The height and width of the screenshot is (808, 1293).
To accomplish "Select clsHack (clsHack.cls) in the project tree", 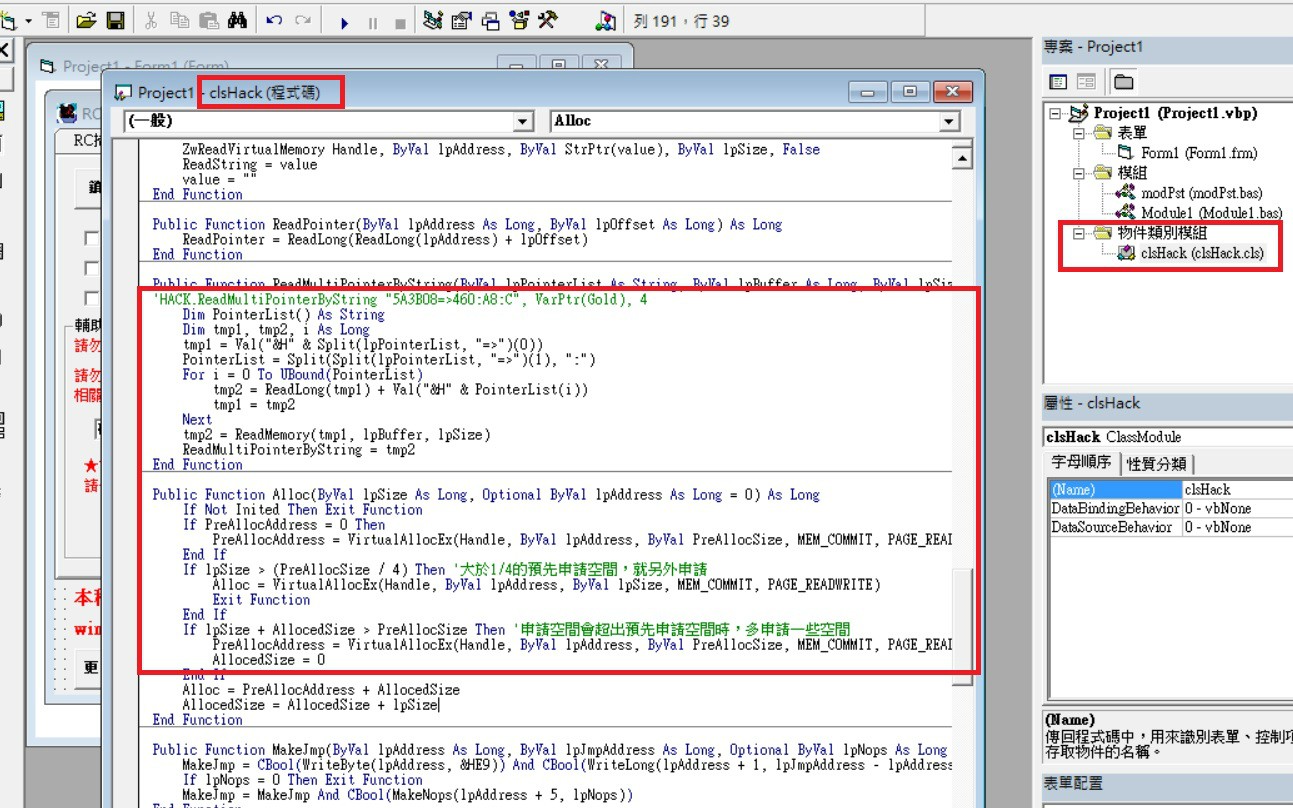I will pyautogui.click(x=1202, y=253).
